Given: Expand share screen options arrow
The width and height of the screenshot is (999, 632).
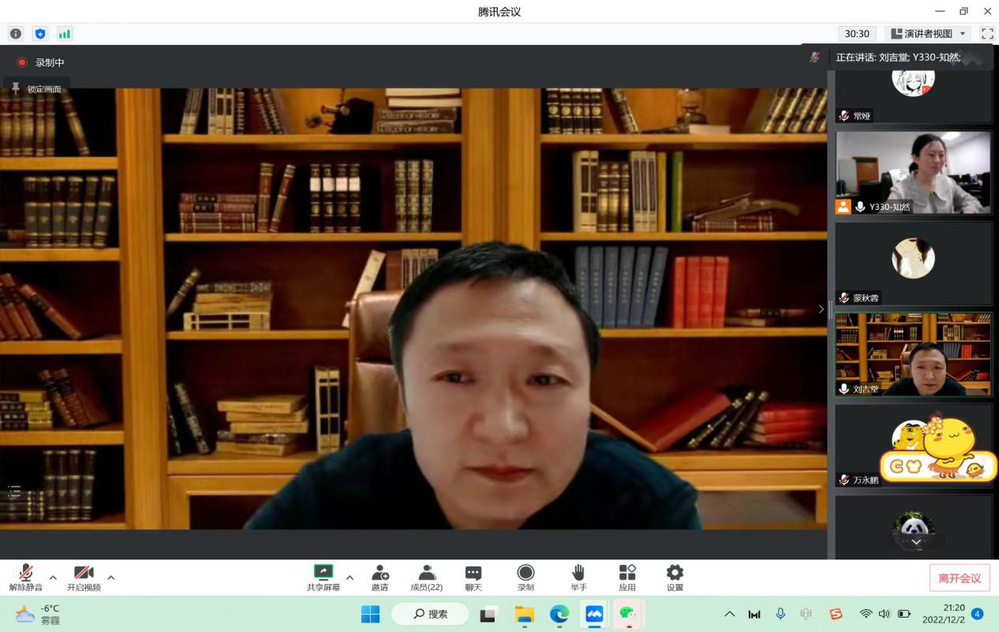Looking at the screenshot, I should click(349, 577).
